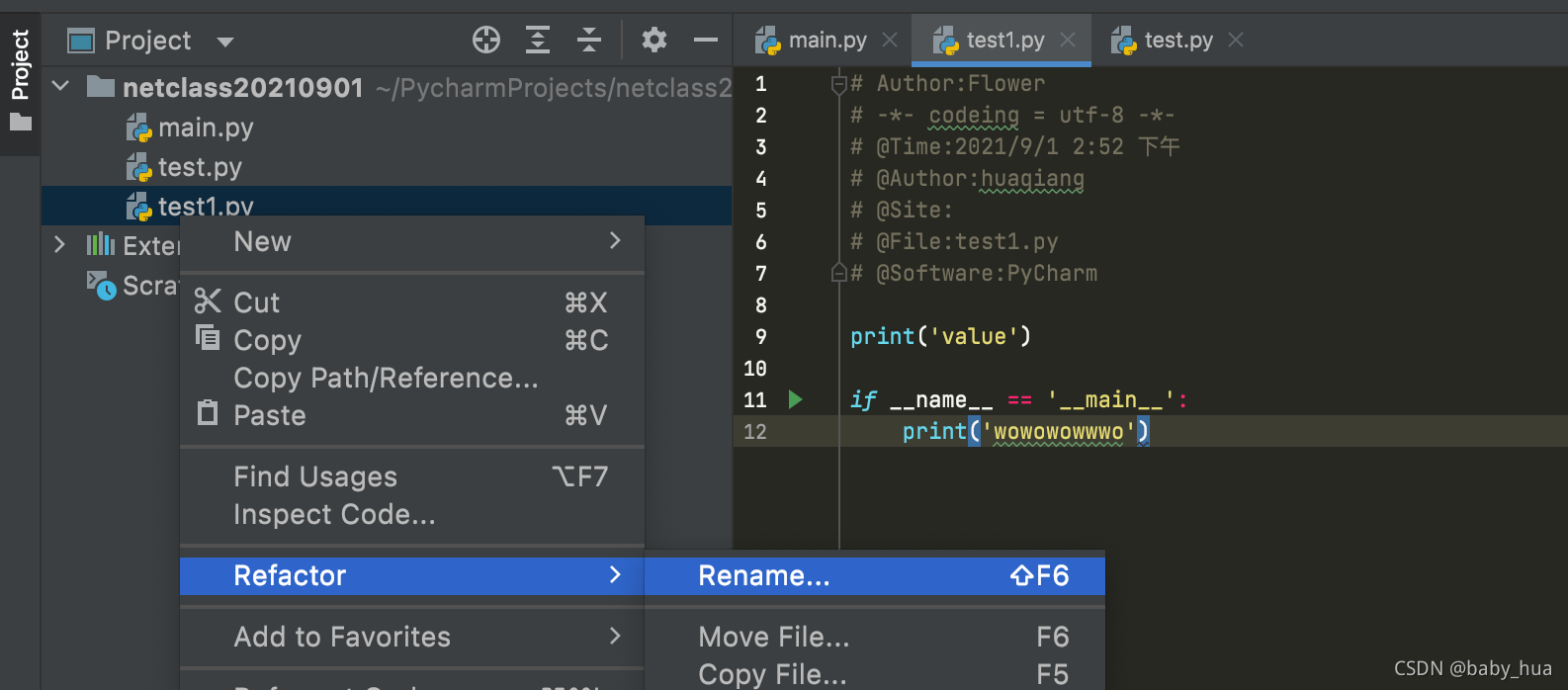Open Project panel settings gear
1568x690 pixels.
(653, 41)
